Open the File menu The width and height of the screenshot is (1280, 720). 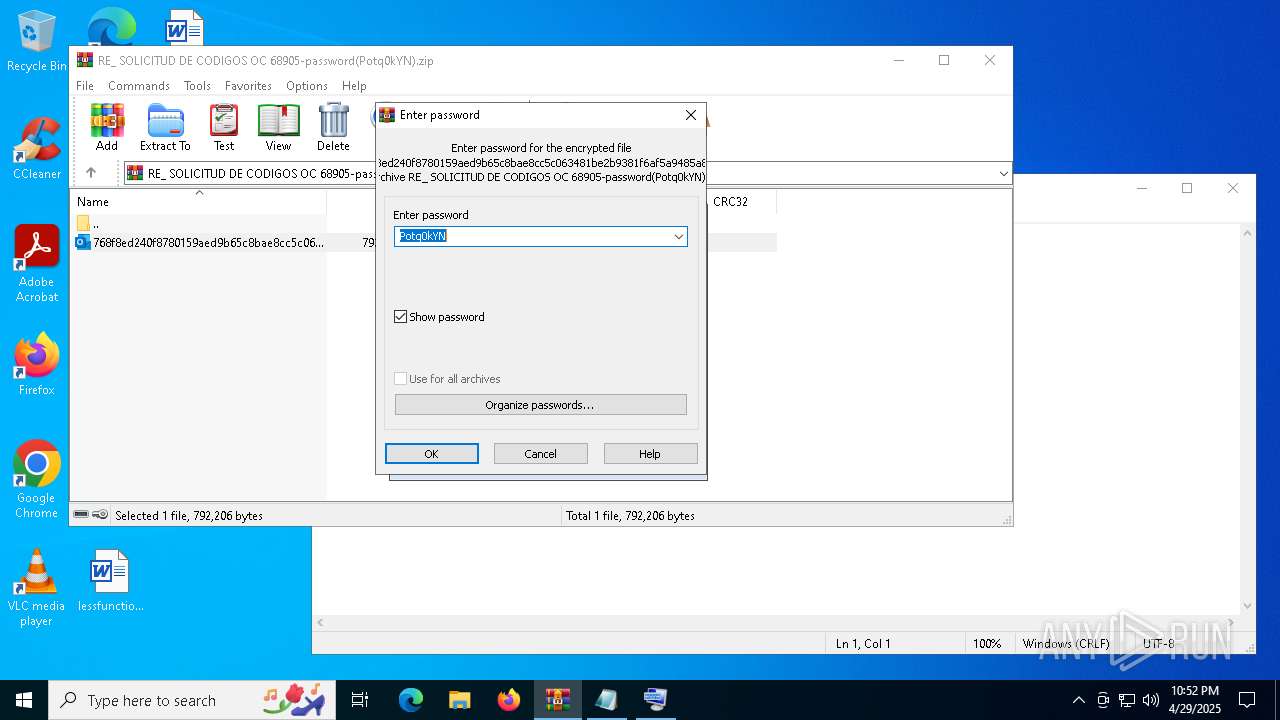click(85, 86)
